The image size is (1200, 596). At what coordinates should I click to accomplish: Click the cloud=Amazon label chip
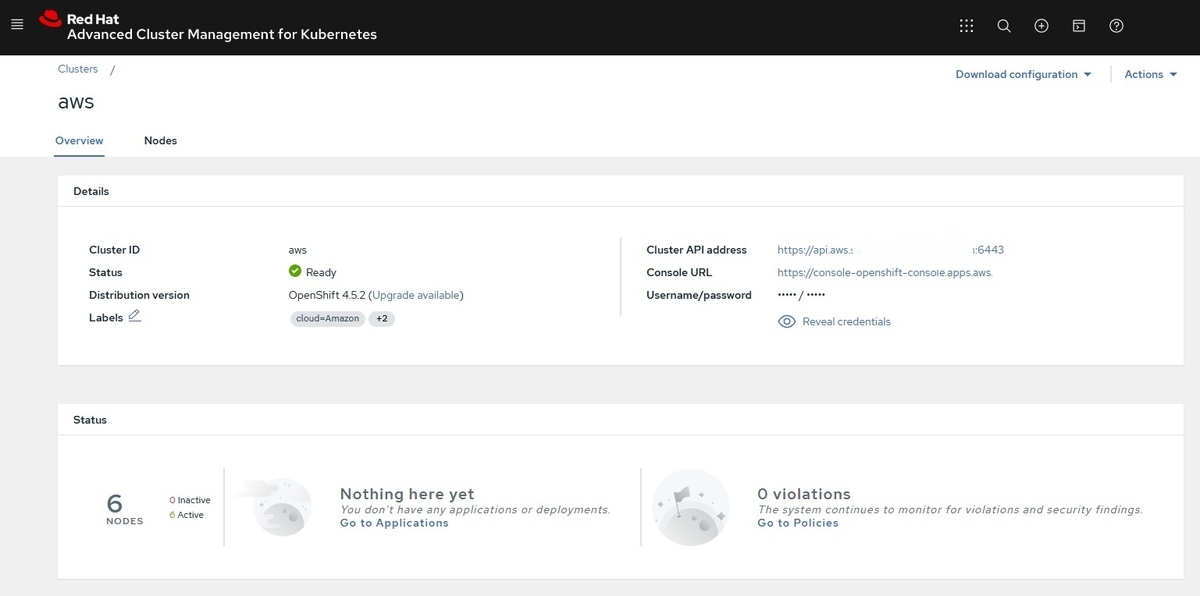coord(327,318)
